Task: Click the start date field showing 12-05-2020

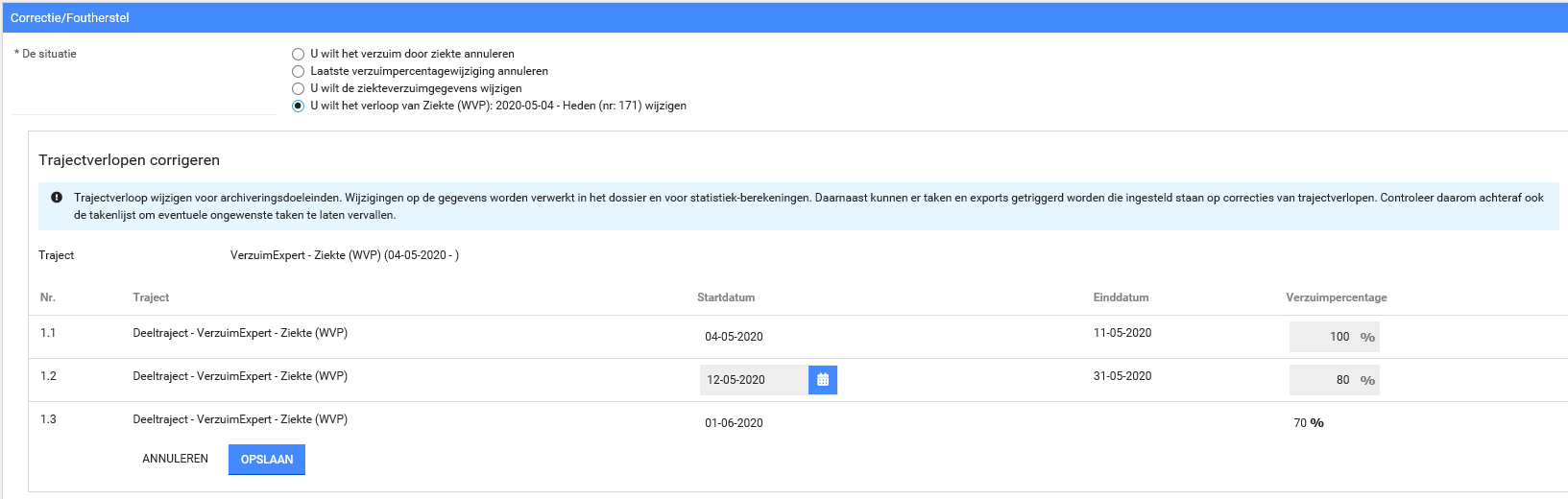Action: (753, 380)
